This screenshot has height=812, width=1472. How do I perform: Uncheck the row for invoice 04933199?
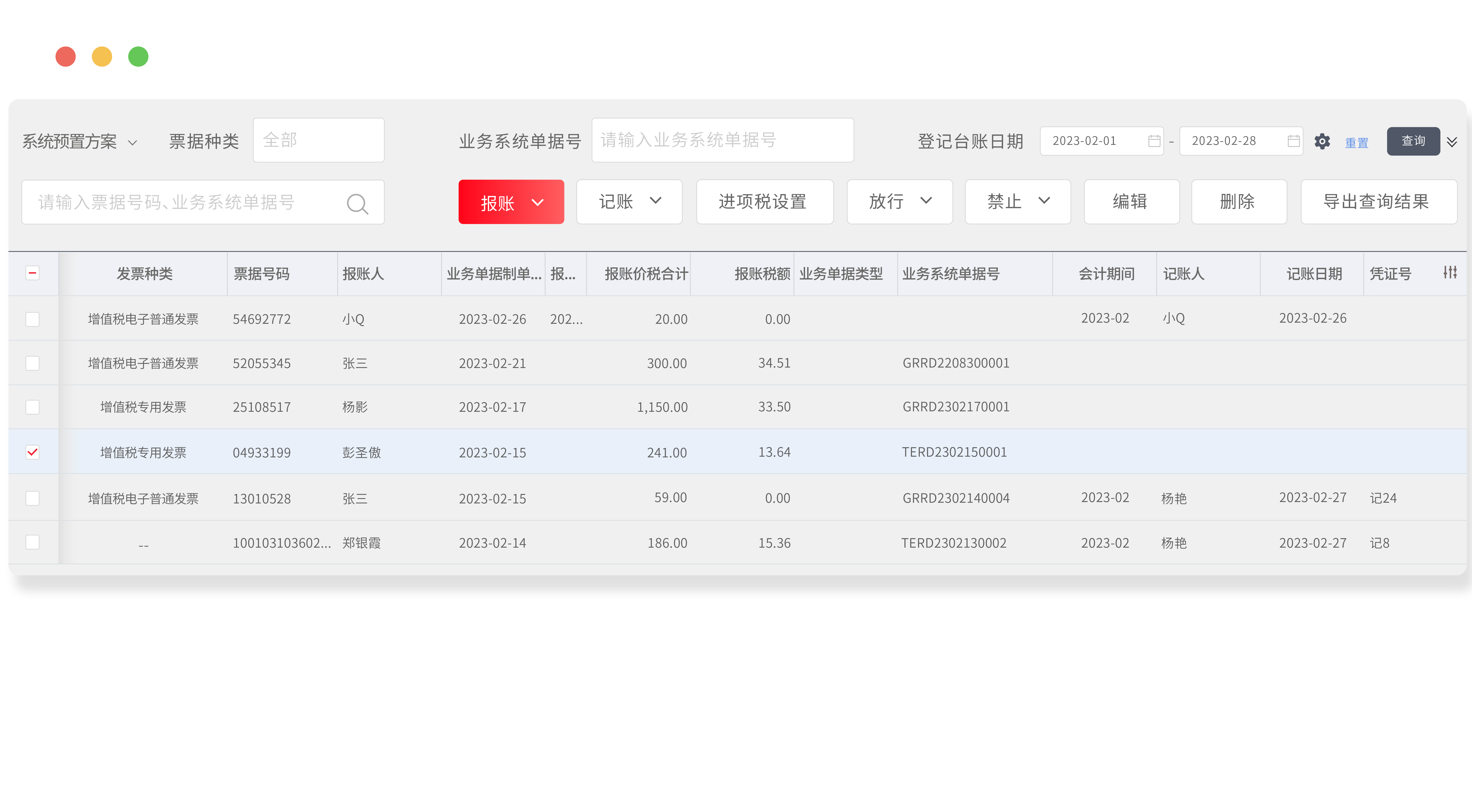pos(32,453)
